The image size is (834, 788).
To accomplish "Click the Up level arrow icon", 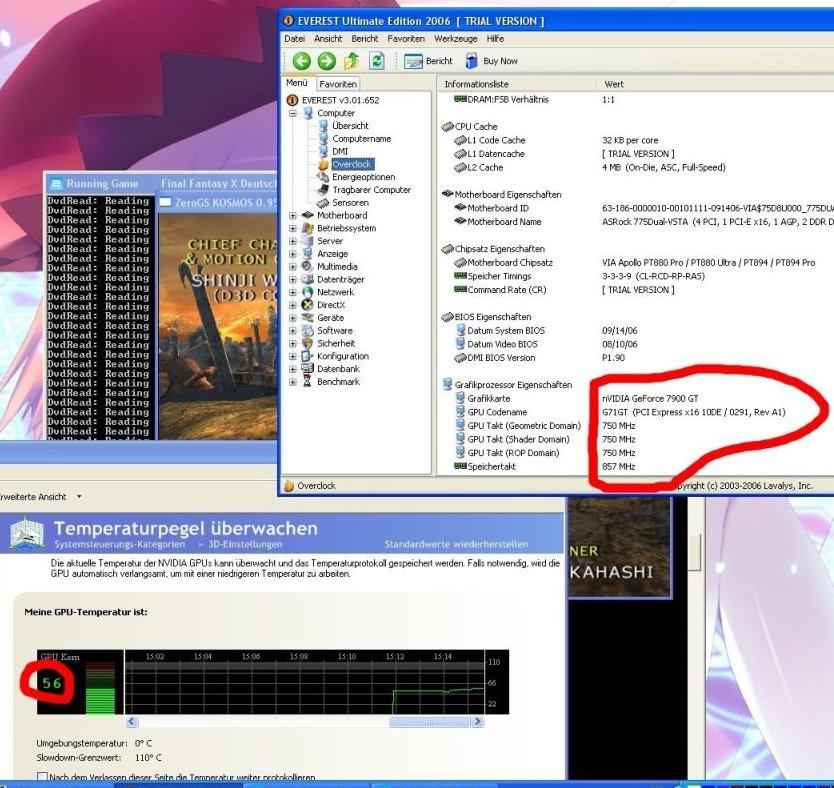I will (352, 61).
